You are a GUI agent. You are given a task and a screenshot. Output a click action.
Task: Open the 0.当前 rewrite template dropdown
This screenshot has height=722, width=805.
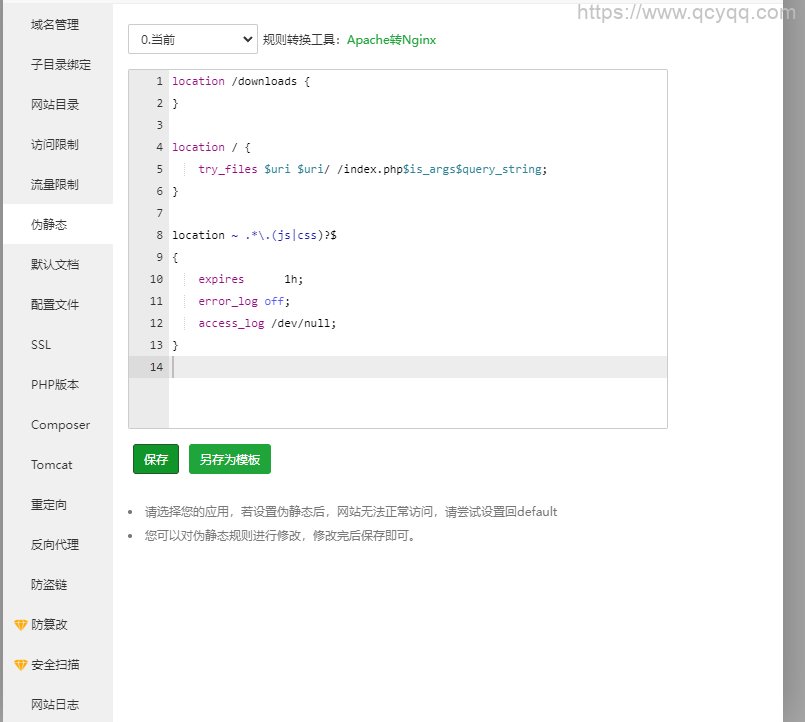tap(193, 39)
